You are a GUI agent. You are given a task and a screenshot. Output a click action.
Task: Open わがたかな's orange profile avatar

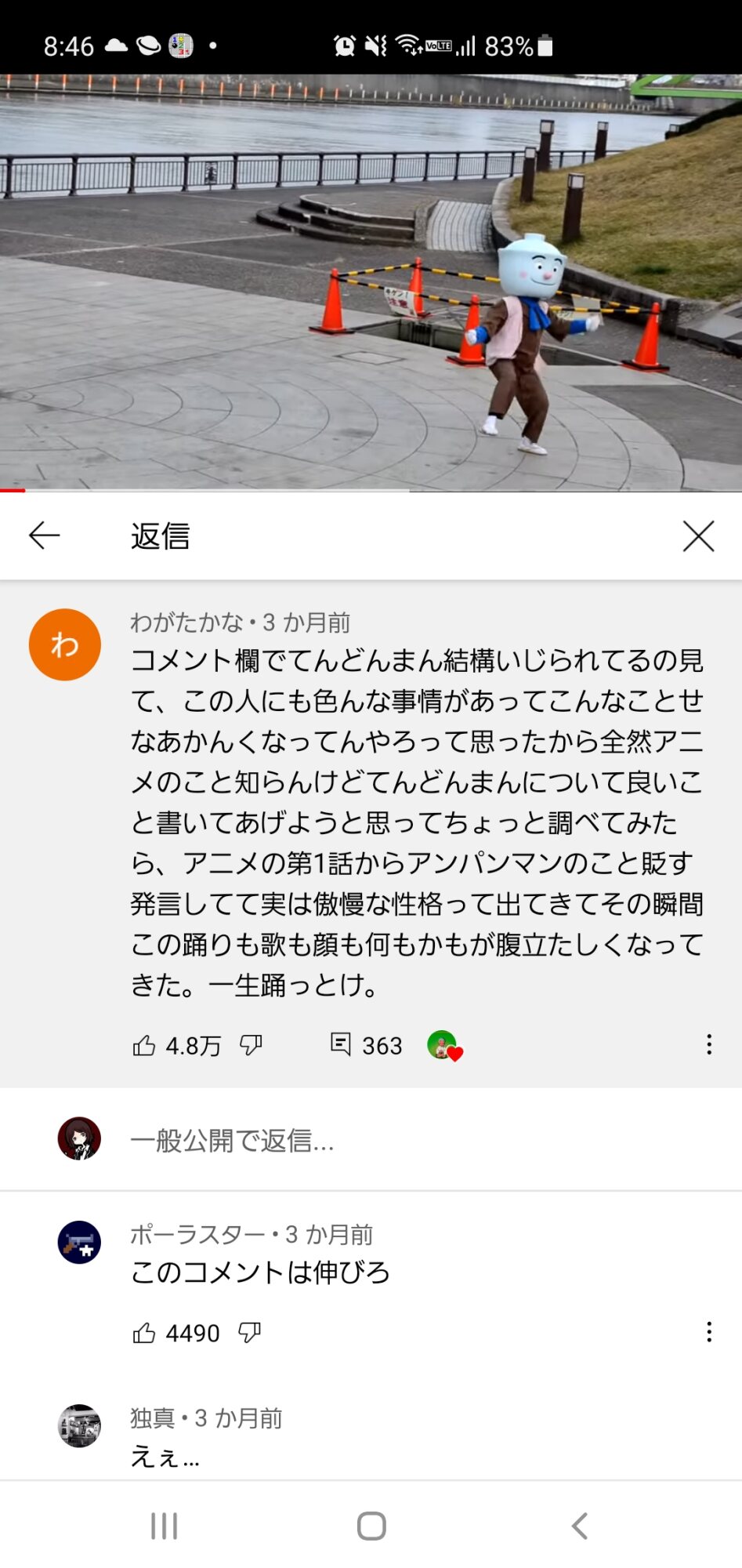coord(65,644)
